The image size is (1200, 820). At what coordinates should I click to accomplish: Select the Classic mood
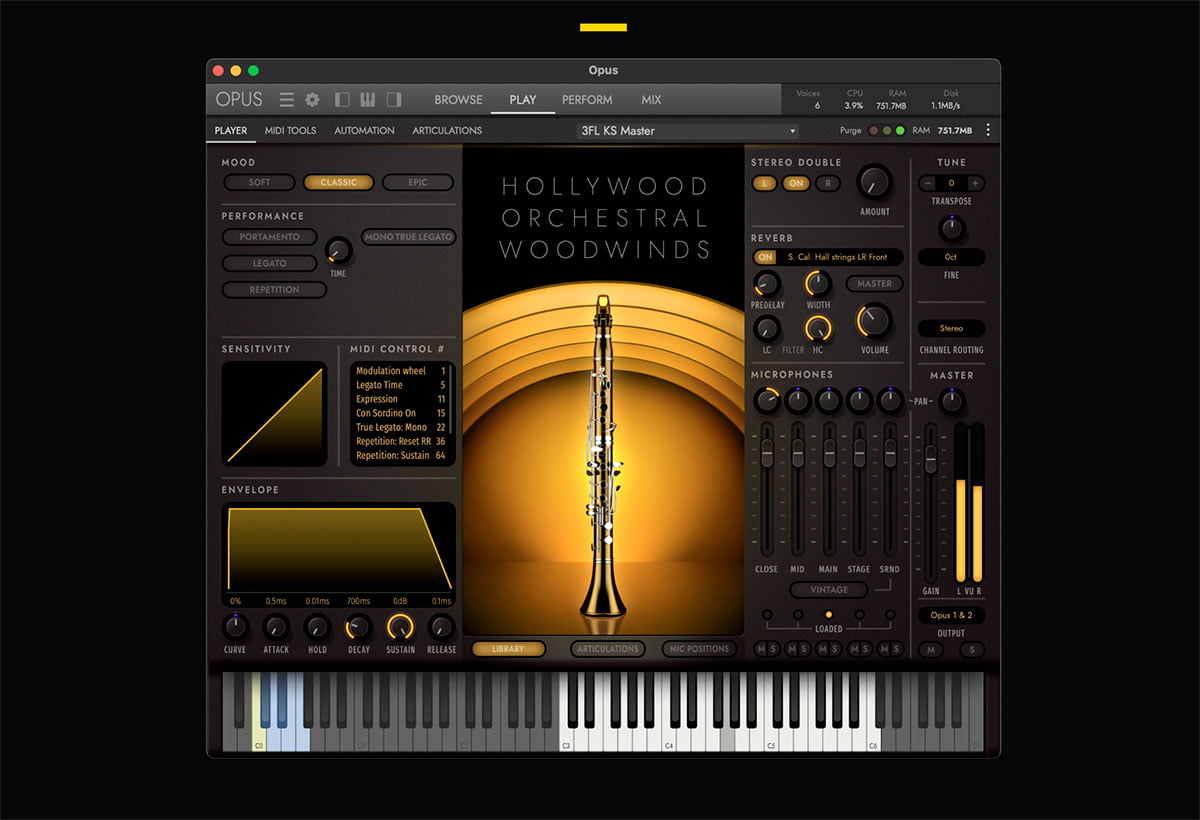[x=338, y=182]
